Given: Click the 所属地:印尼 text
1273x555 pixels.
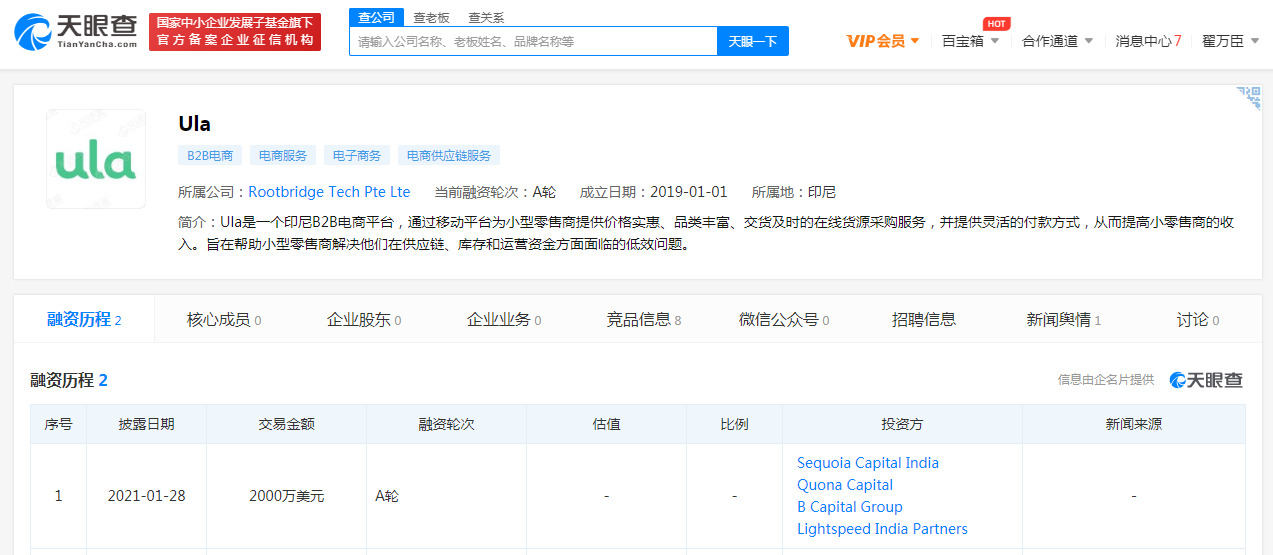Looking at the screenshot, I should (794, 192).
